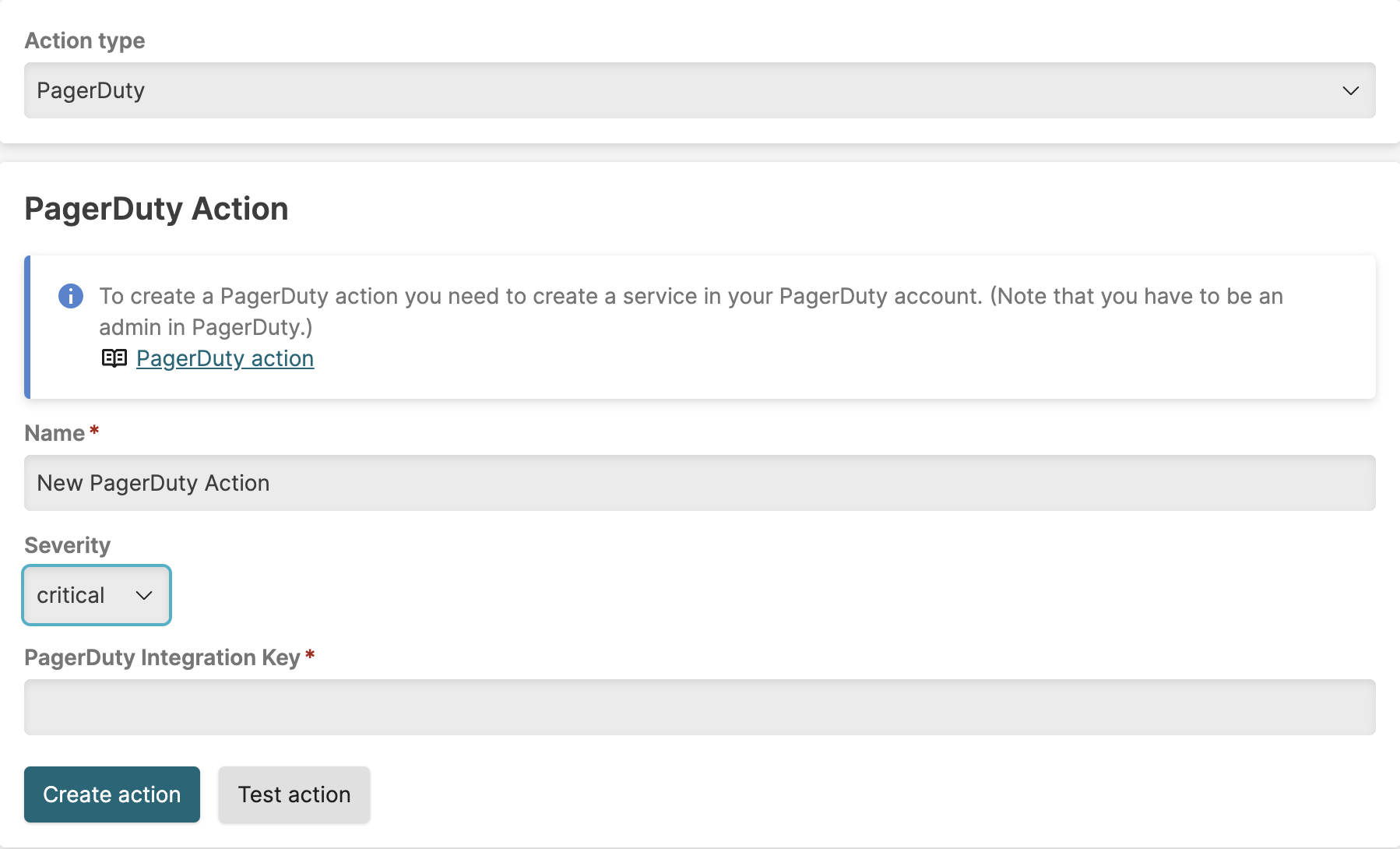Change severity from critical to another level
1400x849 pixels.
96,595
